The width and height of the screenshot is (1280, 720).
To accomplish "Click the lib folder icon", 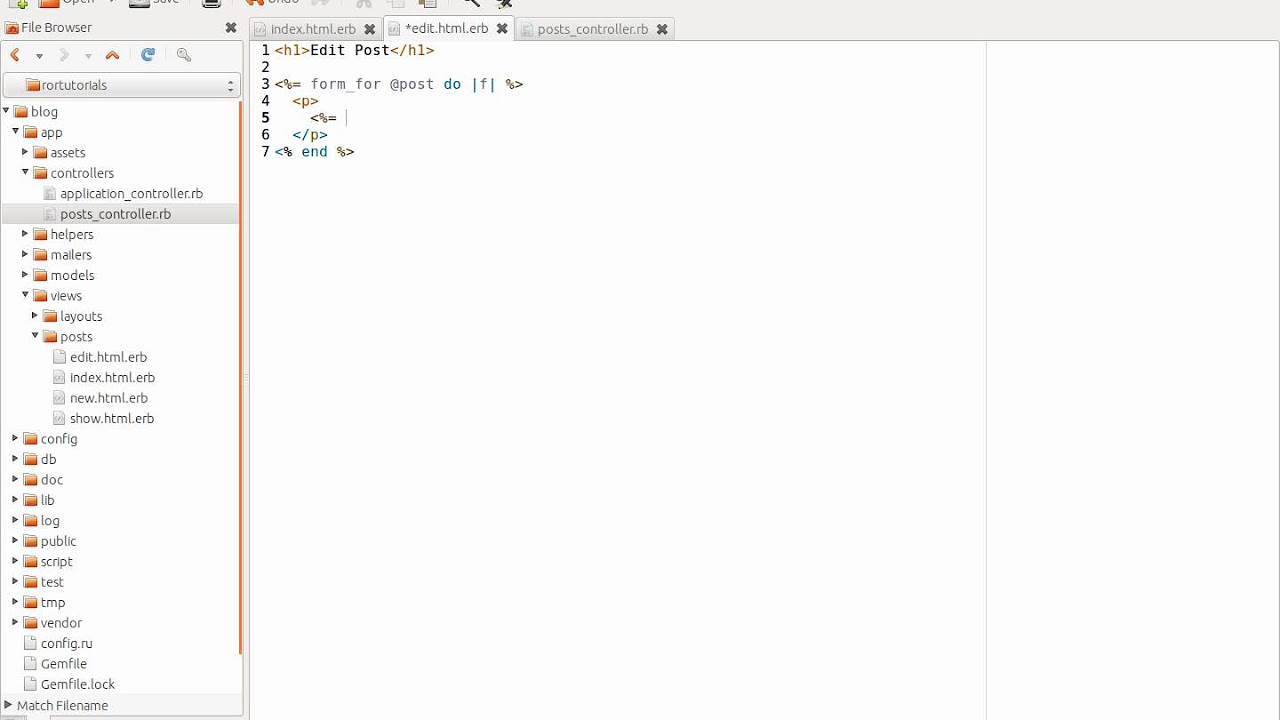I will click(x=31, y=500).
